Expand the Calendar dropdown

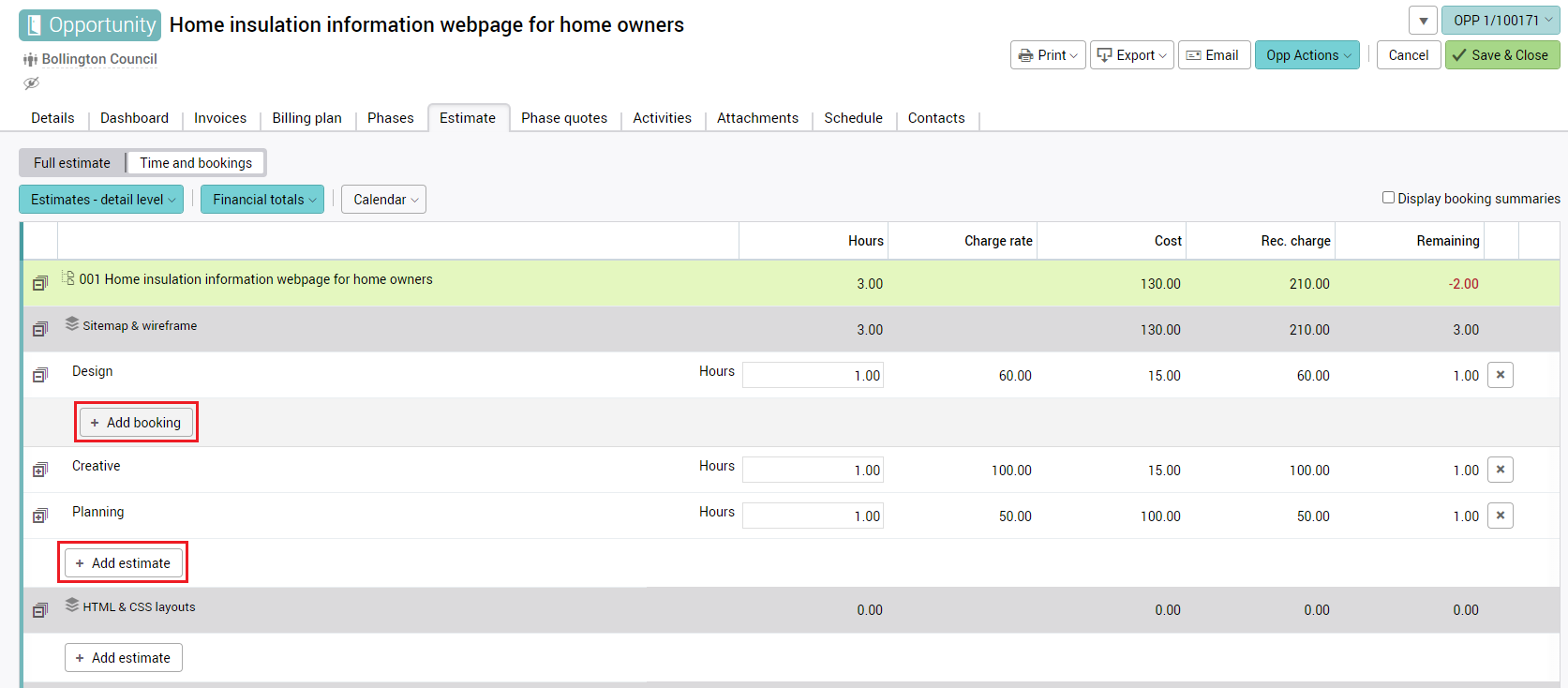(x=383, y=200)
